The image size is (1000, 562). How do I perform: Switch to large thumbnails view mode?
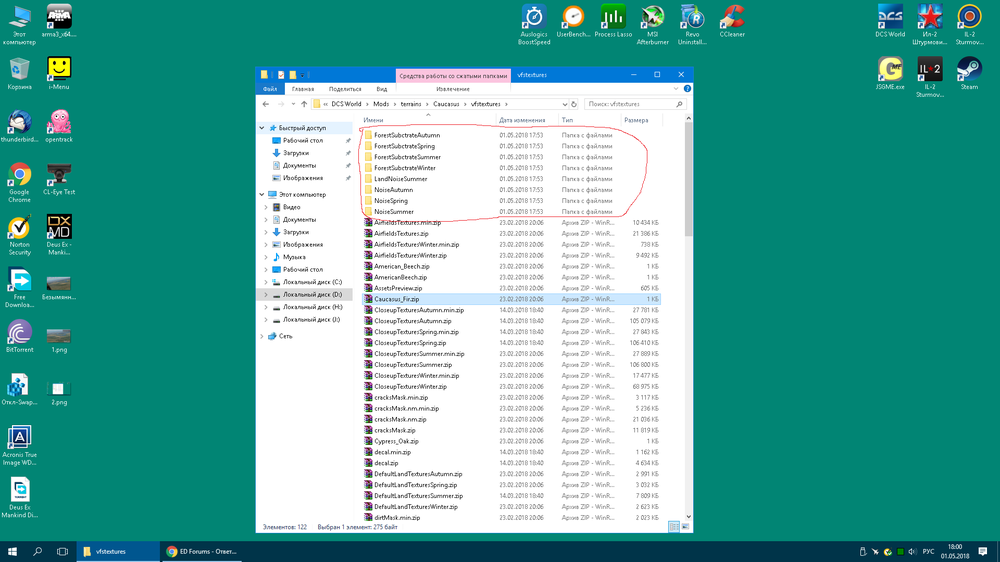coord(685,526)
